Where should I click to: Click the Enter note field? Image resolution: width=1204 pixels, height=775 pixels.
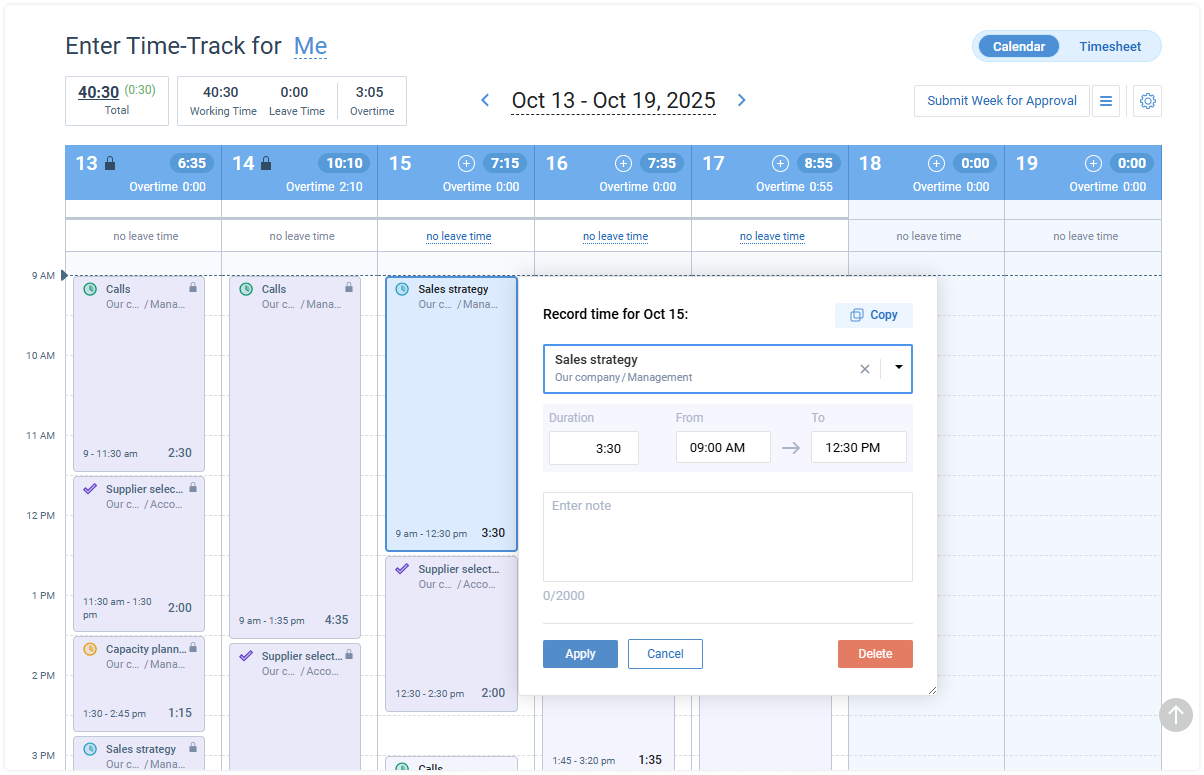(727, 536)
